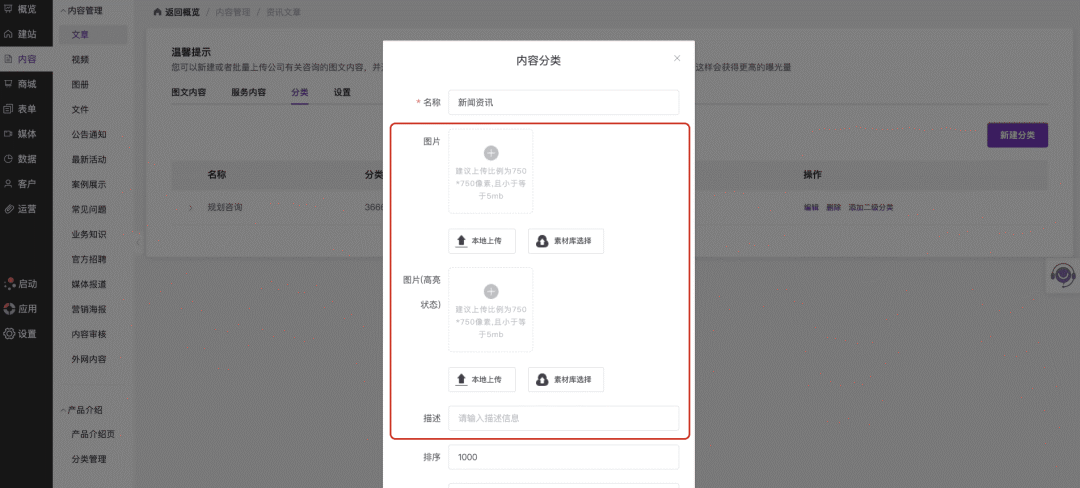The width and height of the screenshot is (1080, 488).
Task: Open 文章 in content menu
Action: pos(93,34)
